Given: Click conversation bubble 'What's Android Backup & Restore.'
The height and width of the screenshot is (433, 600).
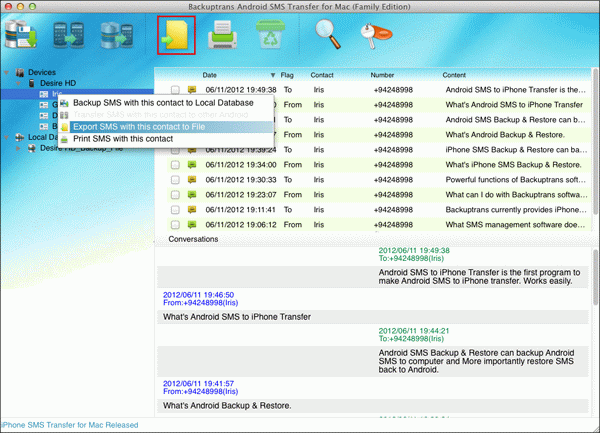Looking at the screenshot, I should (373, 405).
